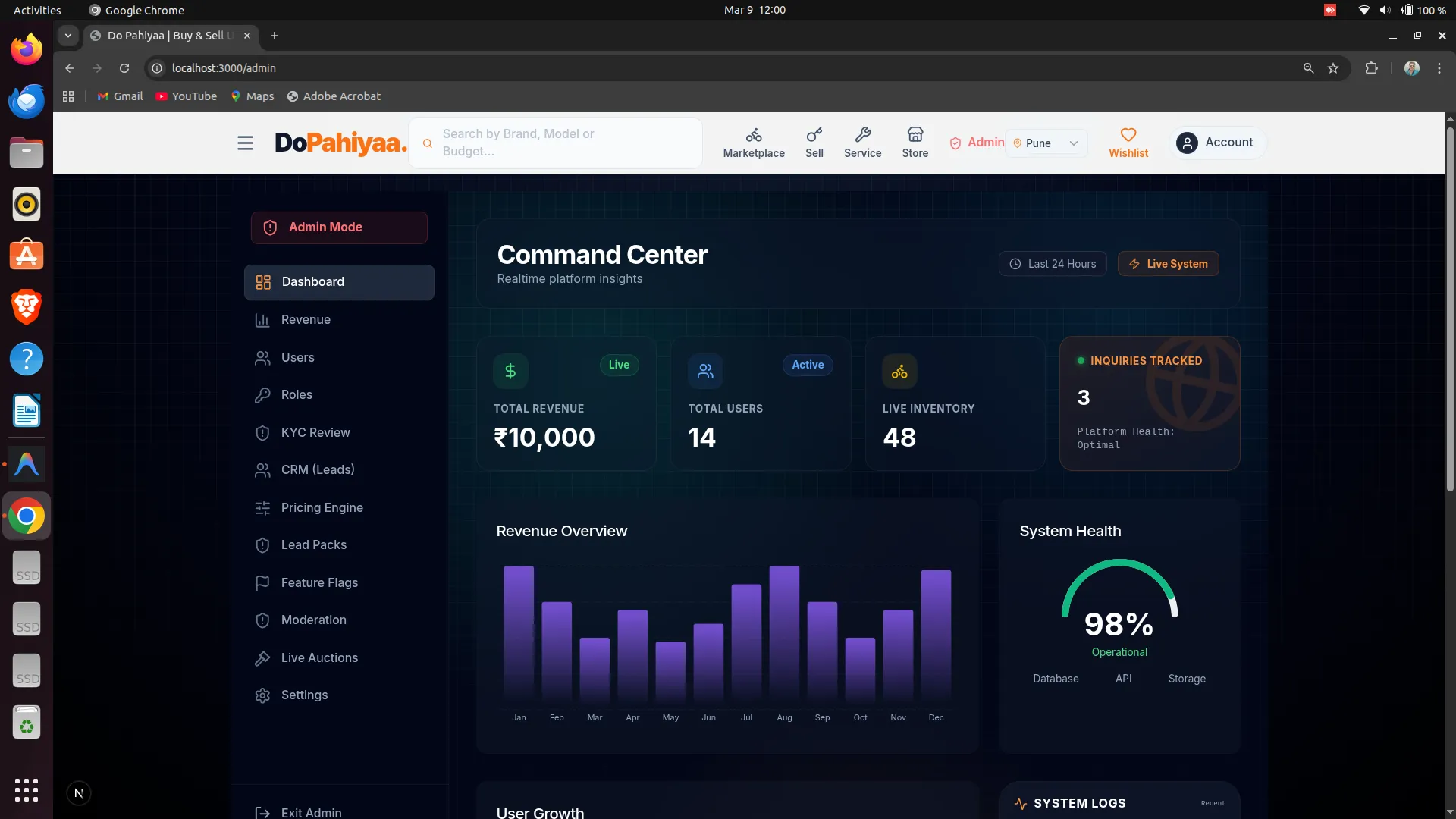Click the Live Inventory bike icon
This screenshot has height=819, width=1456.
coord(899,372)
